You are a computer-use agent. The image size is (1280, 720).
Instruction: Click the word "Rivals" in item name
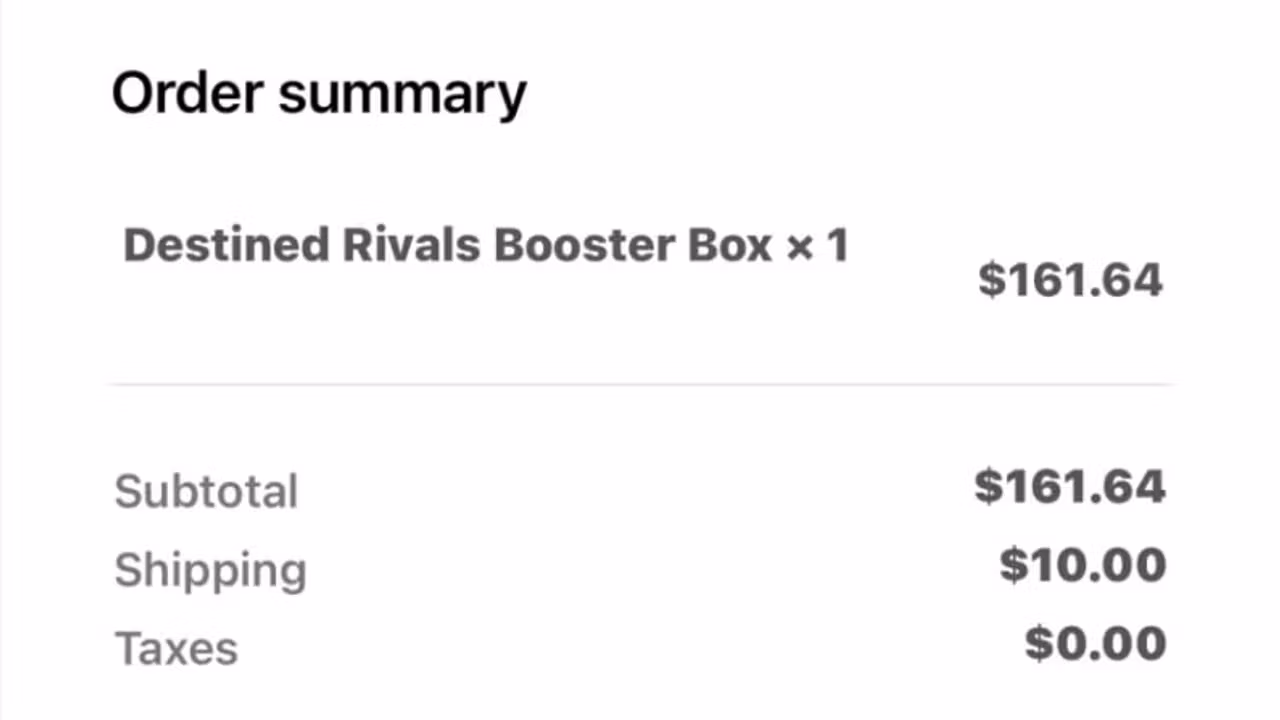[412, 245]
